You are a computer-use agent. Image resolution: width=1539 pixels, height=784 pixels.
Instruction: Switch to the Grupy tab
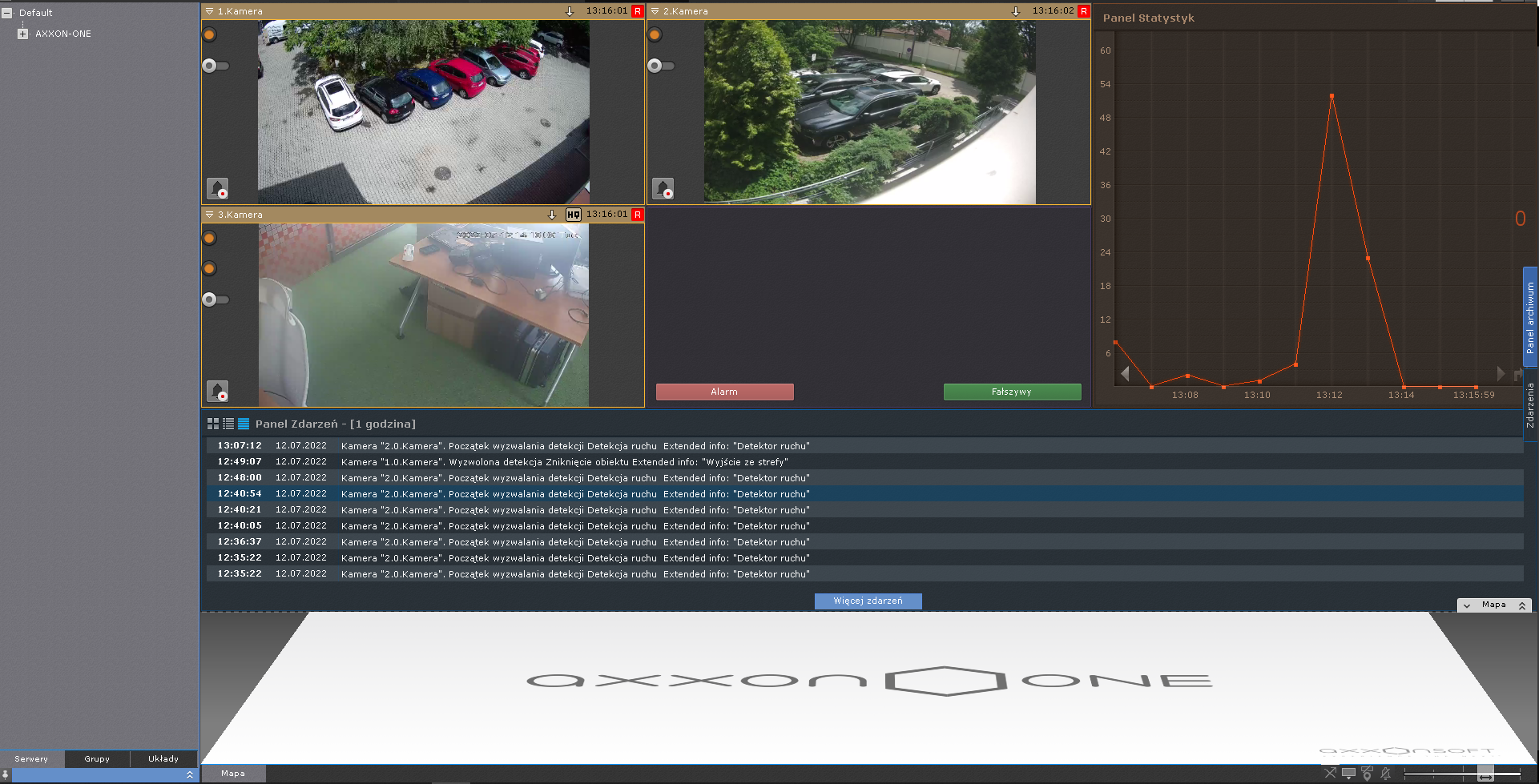(x=97, y=758)
